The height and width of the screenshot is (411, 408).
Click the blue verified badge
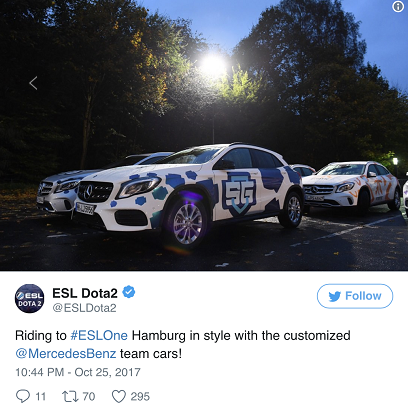point(129,292)
